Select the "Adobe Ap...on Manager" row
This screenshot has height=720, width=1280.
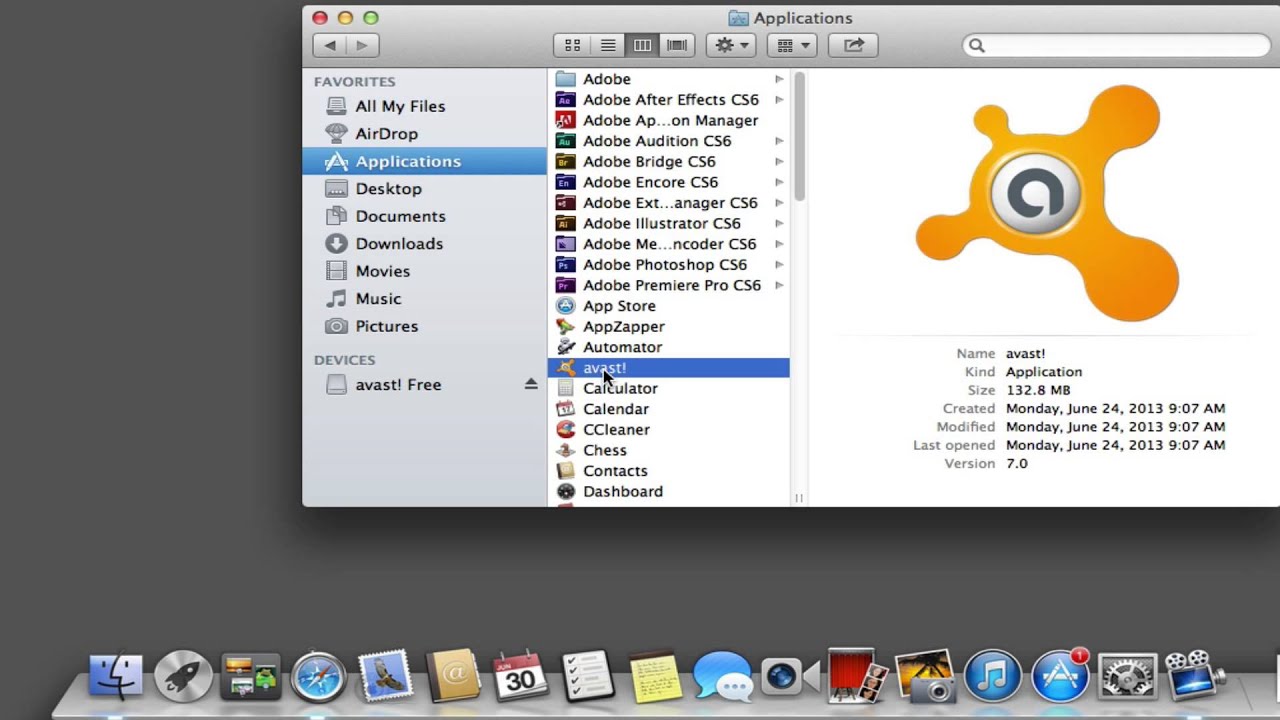[668, 120]
